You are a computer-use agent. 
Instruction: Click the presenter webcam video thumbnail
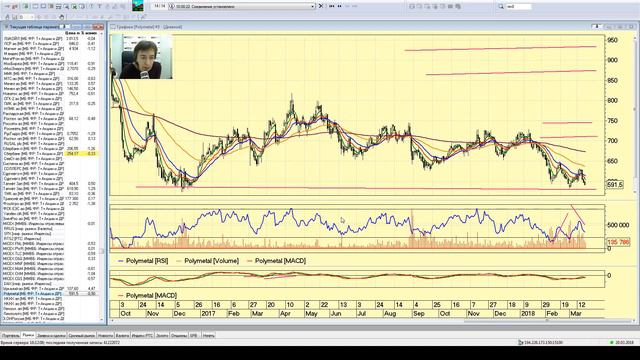[142, 56]
